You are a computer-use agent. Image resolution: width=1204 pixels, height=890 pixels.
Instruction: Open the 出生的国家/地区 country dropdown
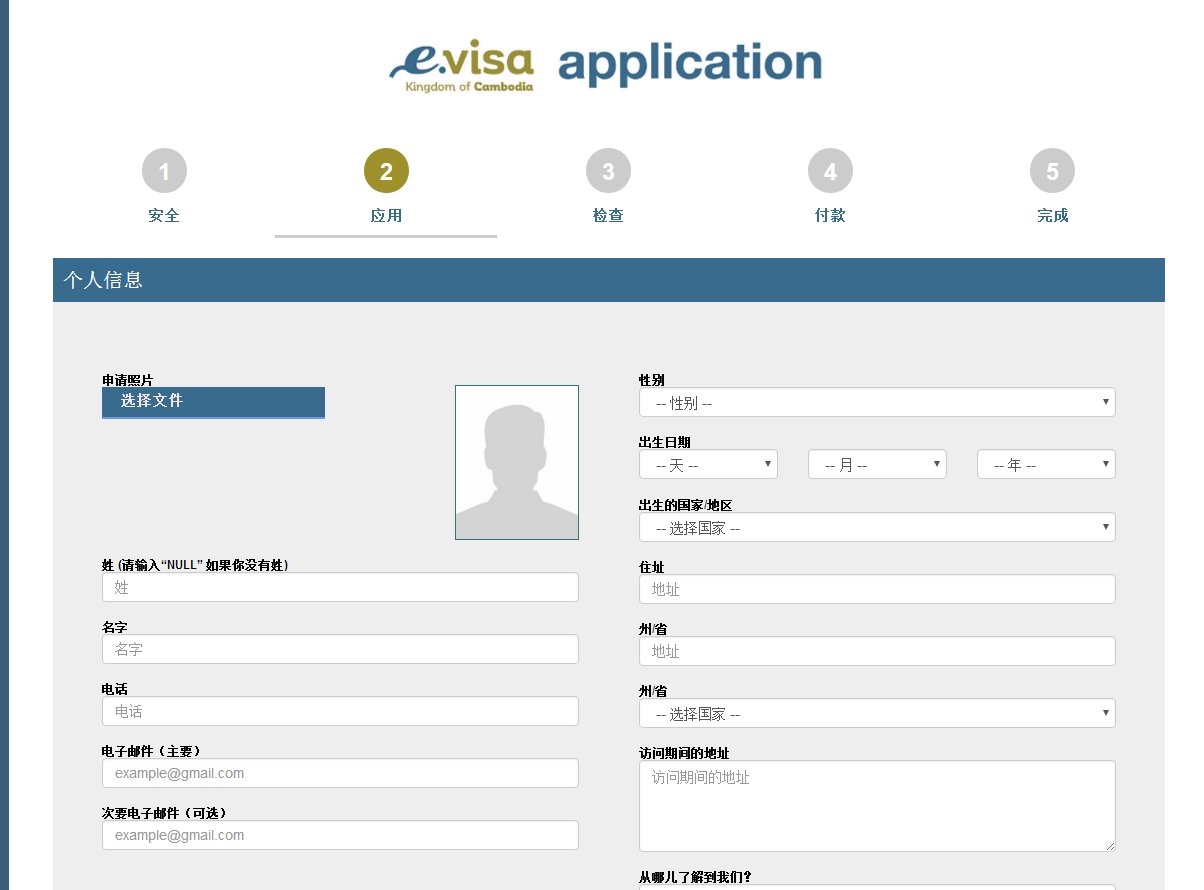pos(877,527)
